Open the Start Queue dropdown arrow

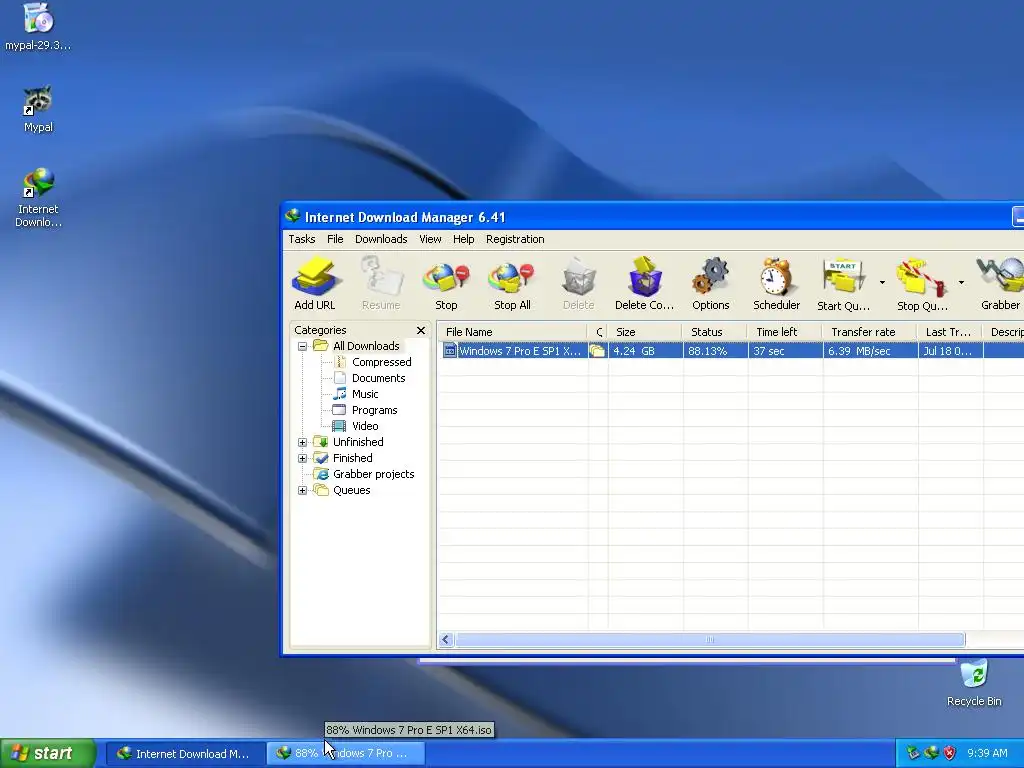click(x=882, y=283)
